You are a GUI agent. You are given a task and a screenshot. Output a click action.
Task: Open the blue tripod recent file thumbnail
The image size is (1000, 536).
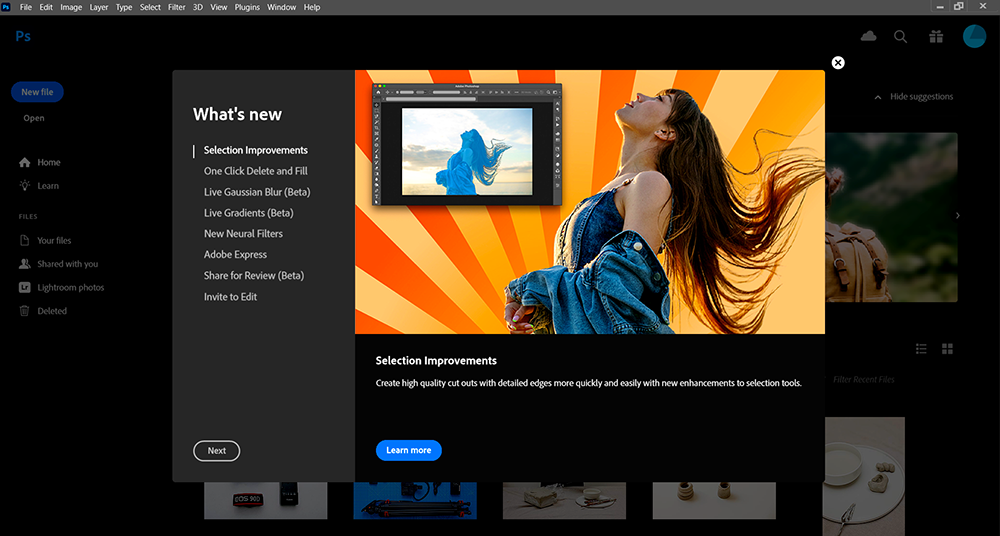(415, 500)
